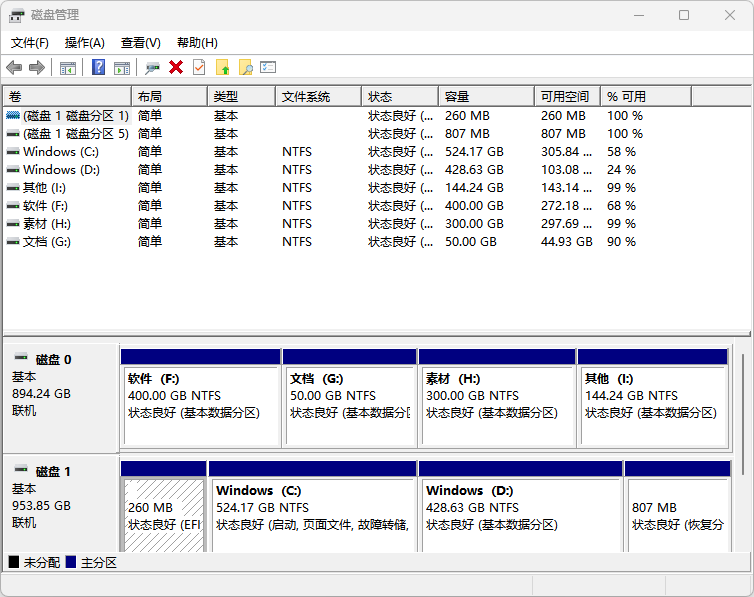Screen dimensions: 754x597
Task: Click the yellow folder up-arrow icon
Action: (223, 67)
